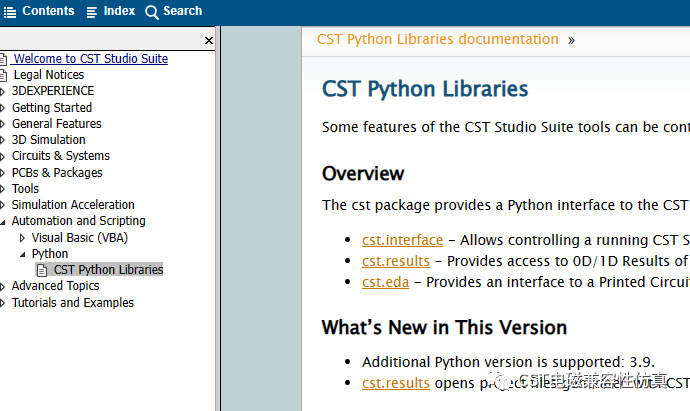Click the Contents list icon

[10, 12]
